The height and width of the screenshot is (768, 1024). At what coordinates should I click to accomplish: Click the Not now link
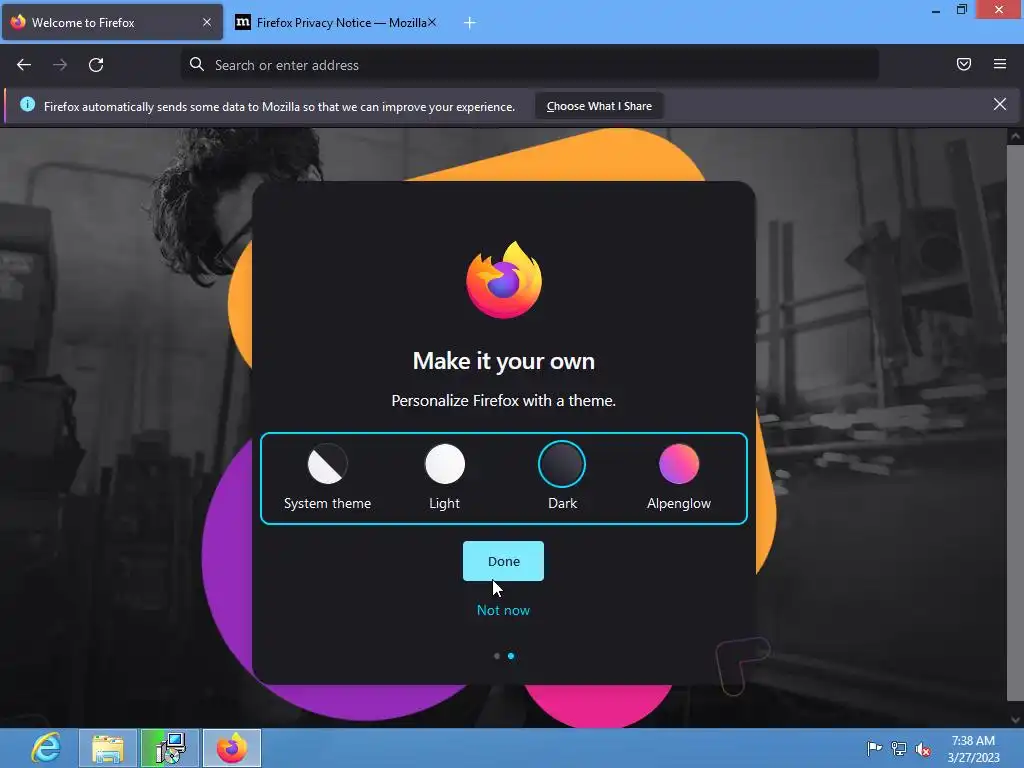pyautogui.click(x=504, y=610)
